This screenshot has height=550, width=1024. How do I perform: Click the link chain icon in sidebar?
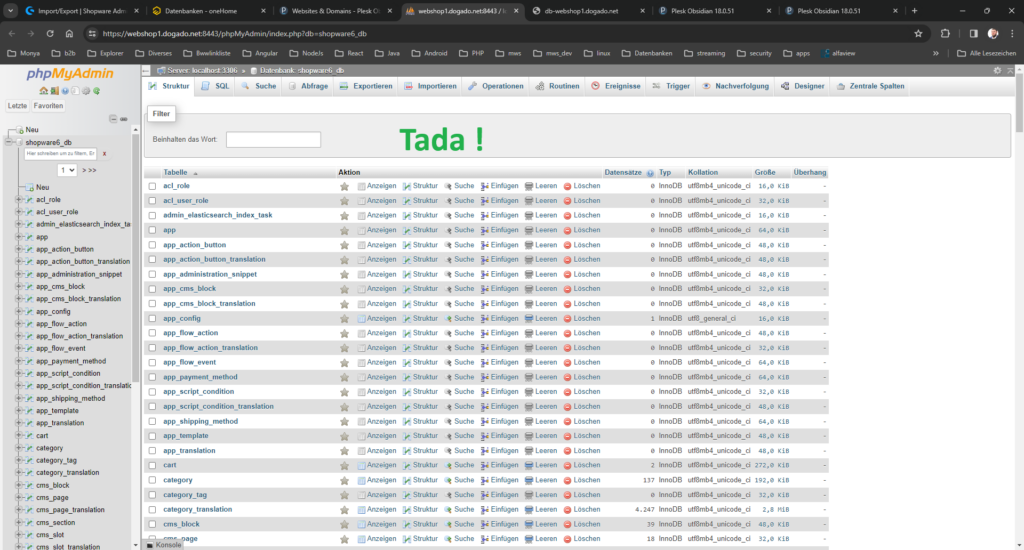click(124, 118)
